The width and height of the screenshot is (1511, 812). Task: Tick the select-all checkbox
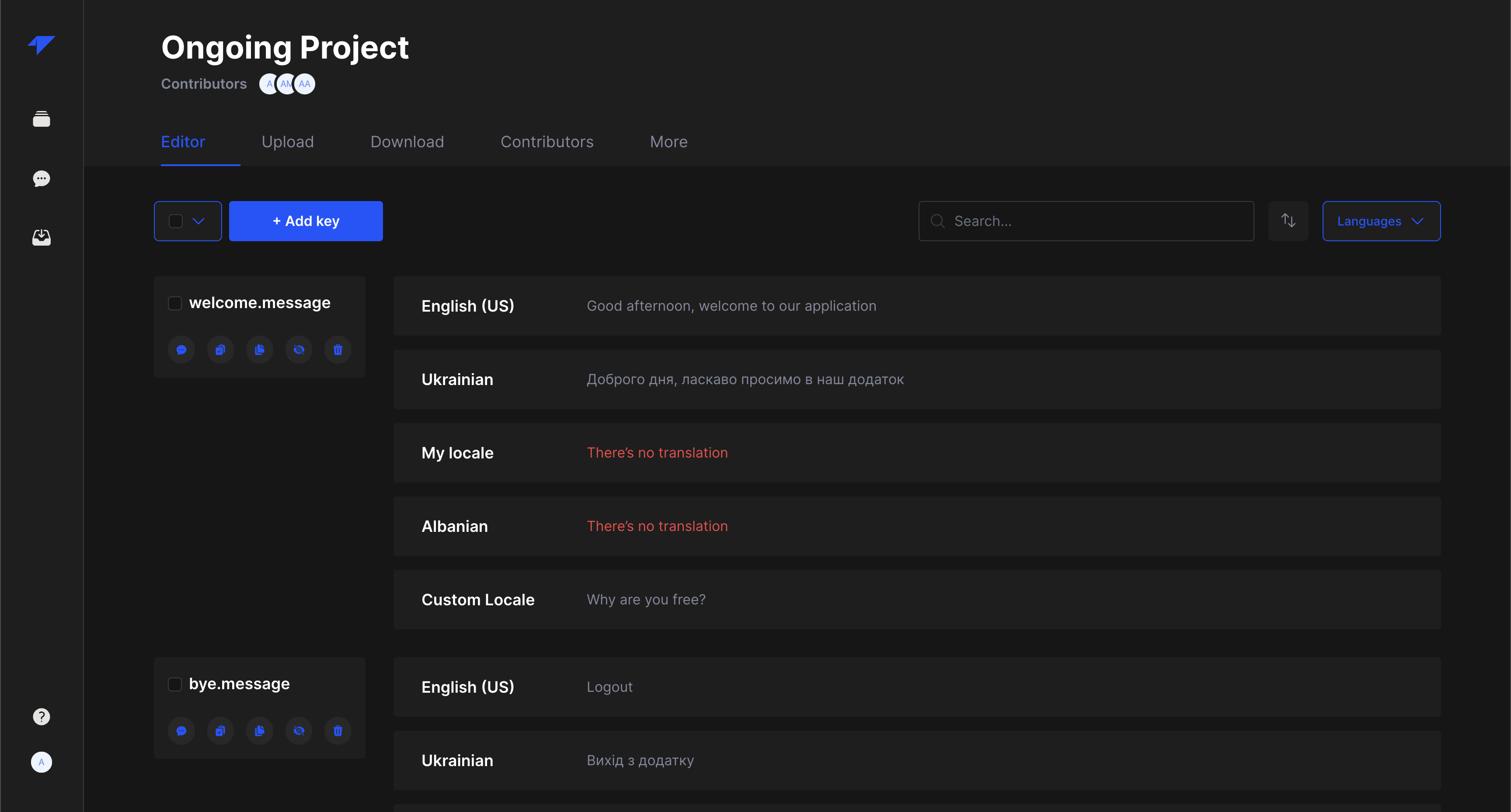point(175,221)
